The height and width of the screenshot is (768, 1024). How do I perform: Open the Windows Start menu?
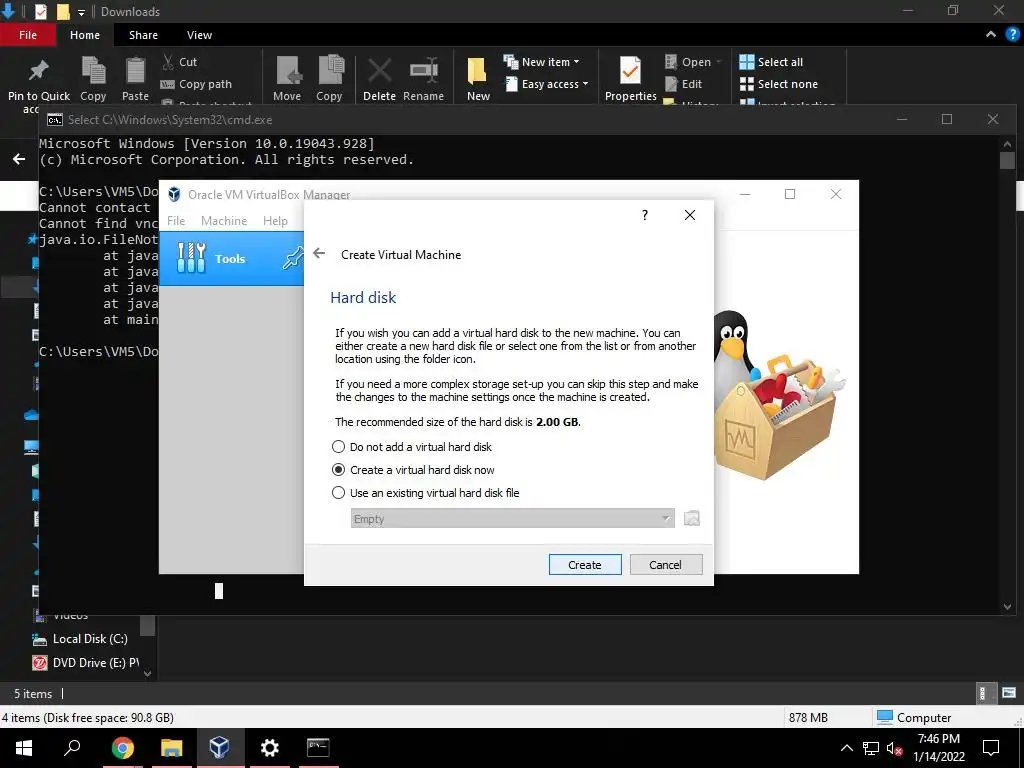pyautogui.click(x=24, y=748)
